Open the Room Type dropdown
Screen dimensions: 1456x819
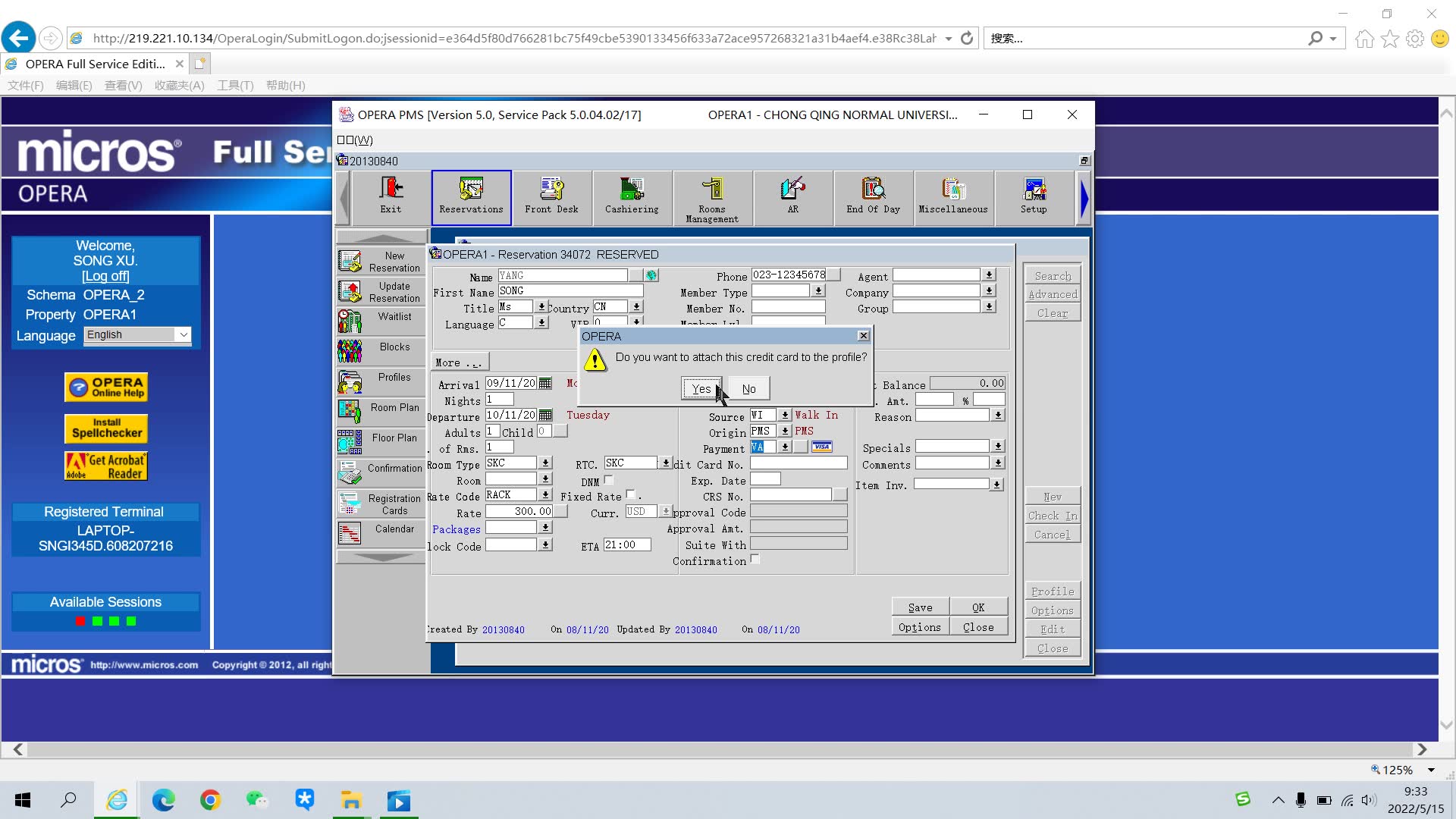pyautogui.click(x=545, y=463)
